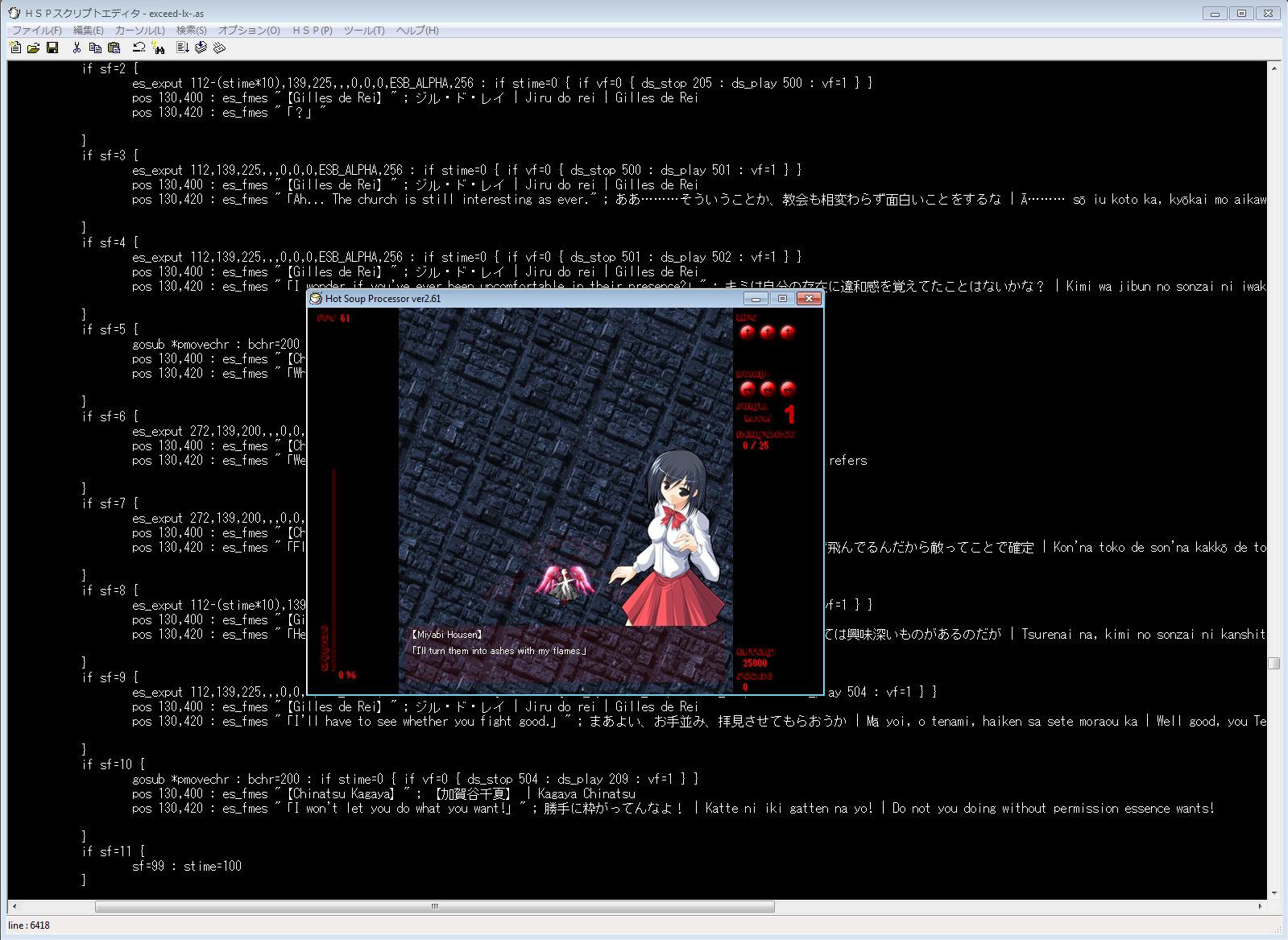Viewport: 1288px width, 940px height.
Task: Click the code line 'sf=99 : stime=100'
Action: click(187, 867)
